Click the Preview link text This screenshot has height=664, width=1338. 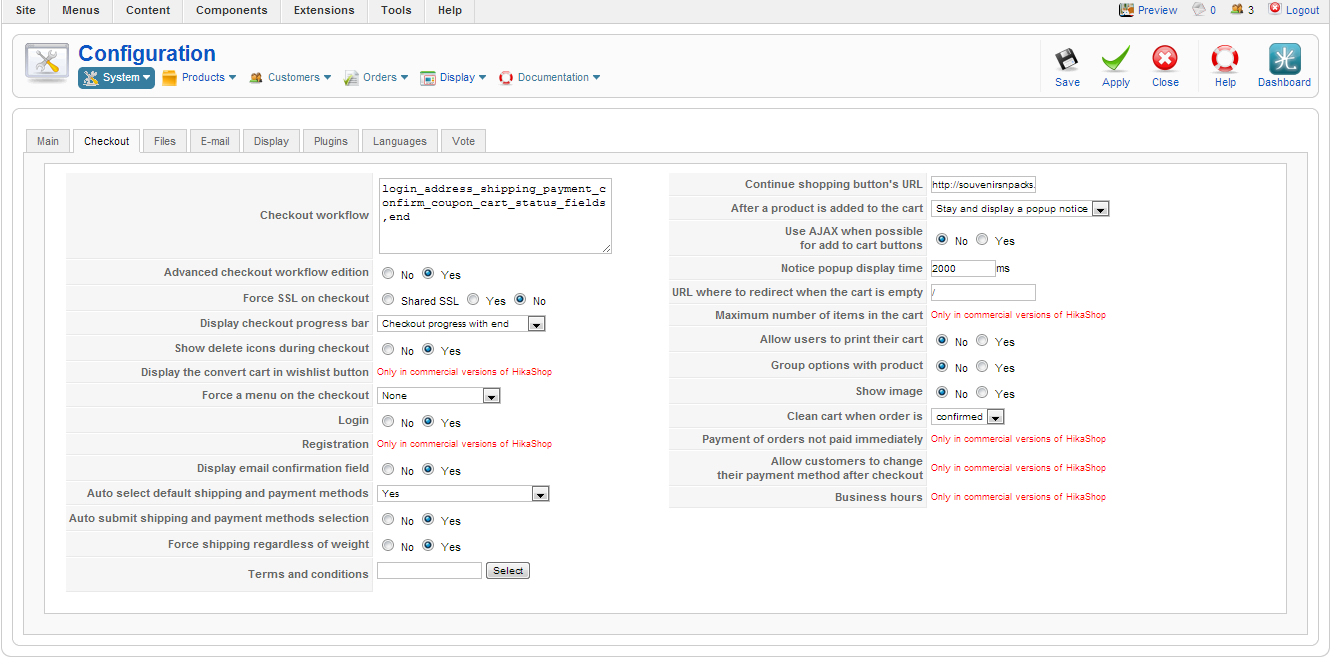(1158, 10)
